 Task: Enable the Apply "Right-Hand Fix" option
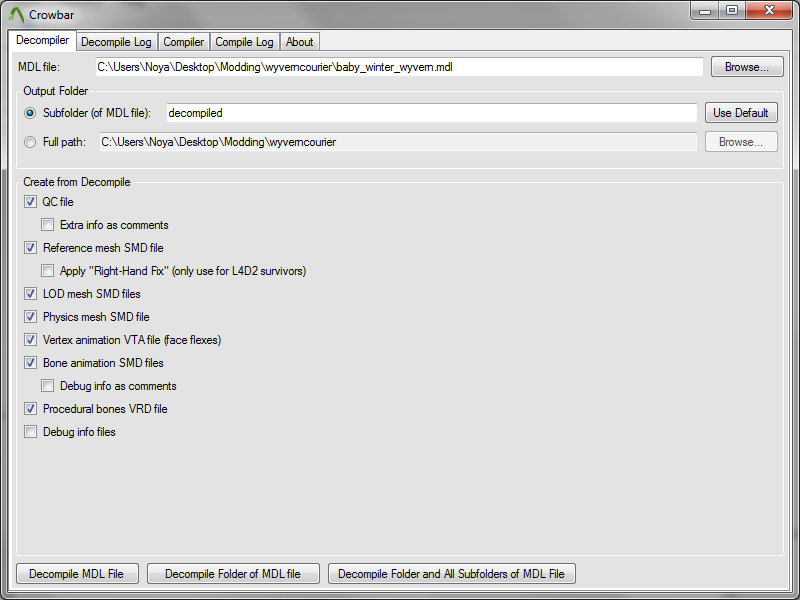48,271
